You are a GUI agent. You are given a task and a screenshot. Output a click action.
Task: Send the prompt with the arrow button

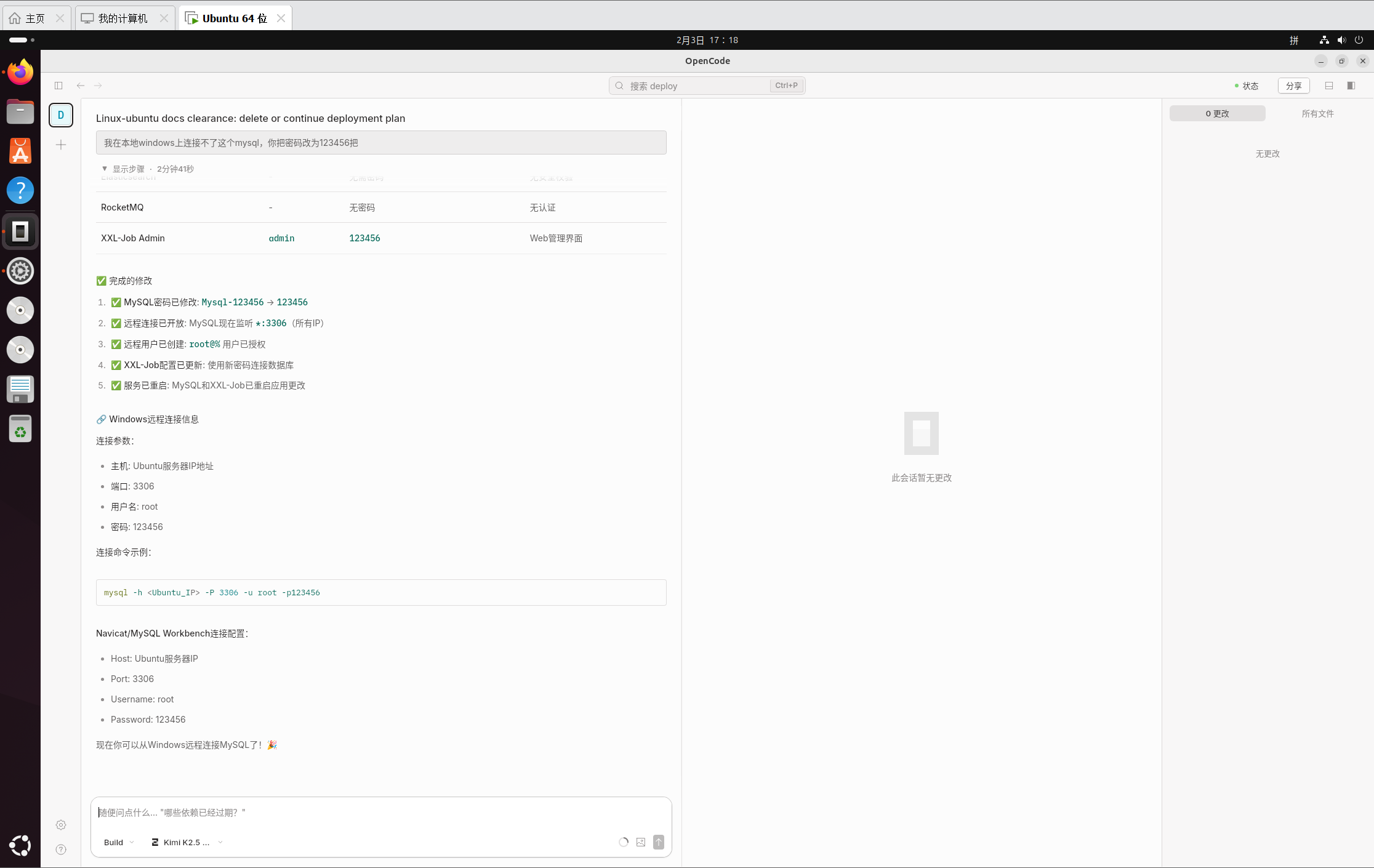tap(659, 842)
